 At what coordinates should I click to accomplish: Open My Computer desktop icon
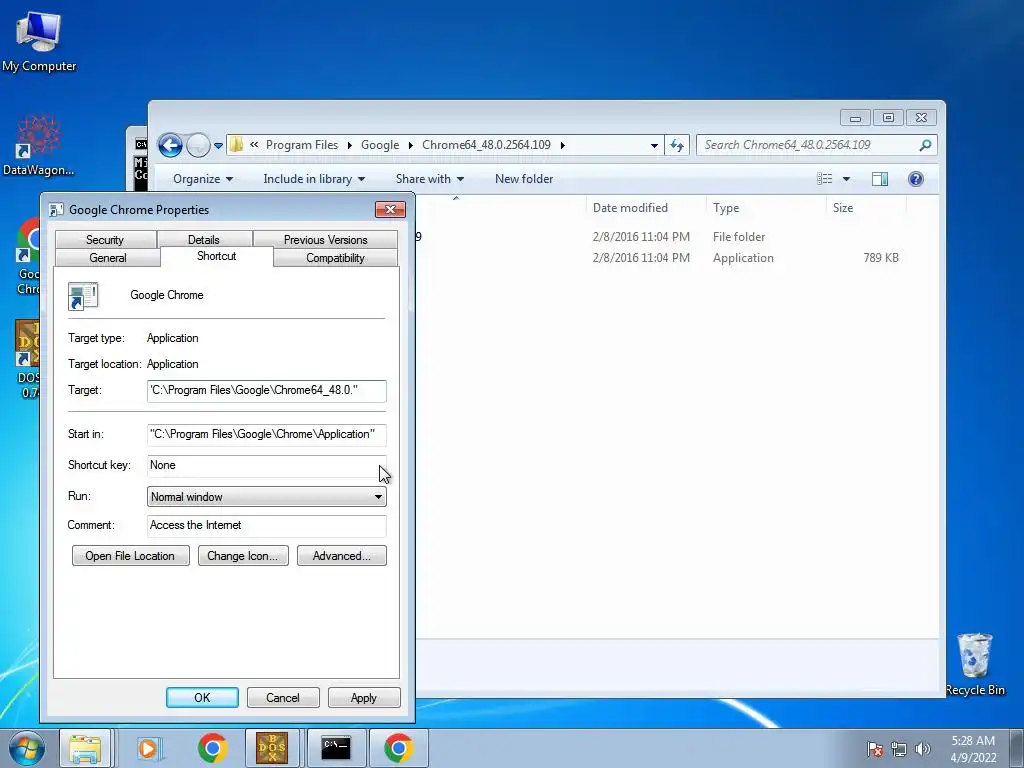click(x=39, y=41)
